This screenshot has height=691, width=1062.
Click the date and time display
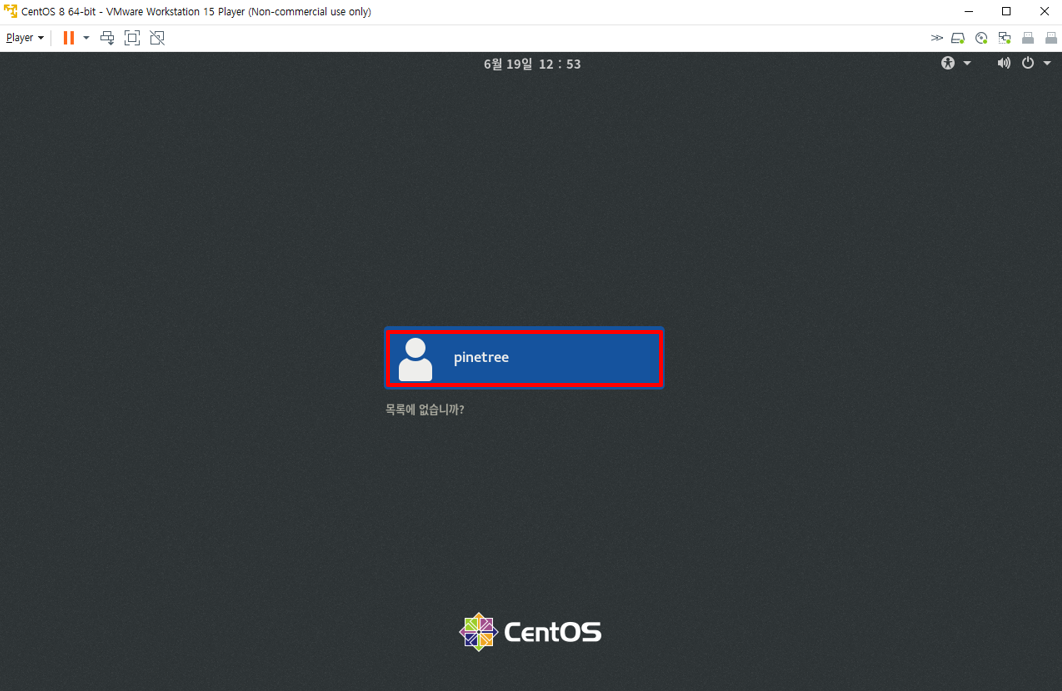tap(532, 64)
